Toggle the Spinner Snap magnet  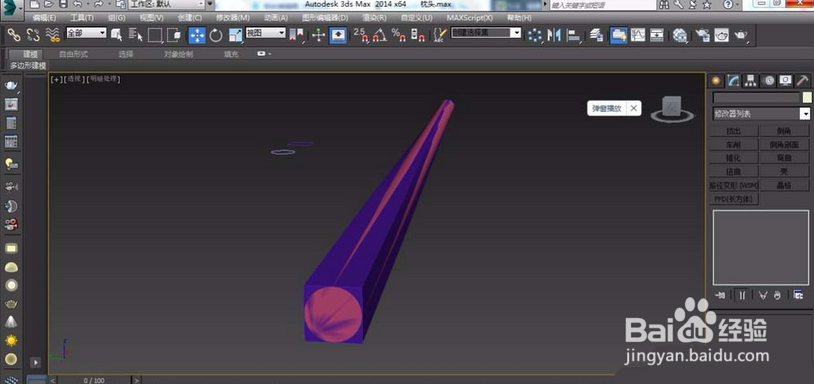[x=418, y=35]
